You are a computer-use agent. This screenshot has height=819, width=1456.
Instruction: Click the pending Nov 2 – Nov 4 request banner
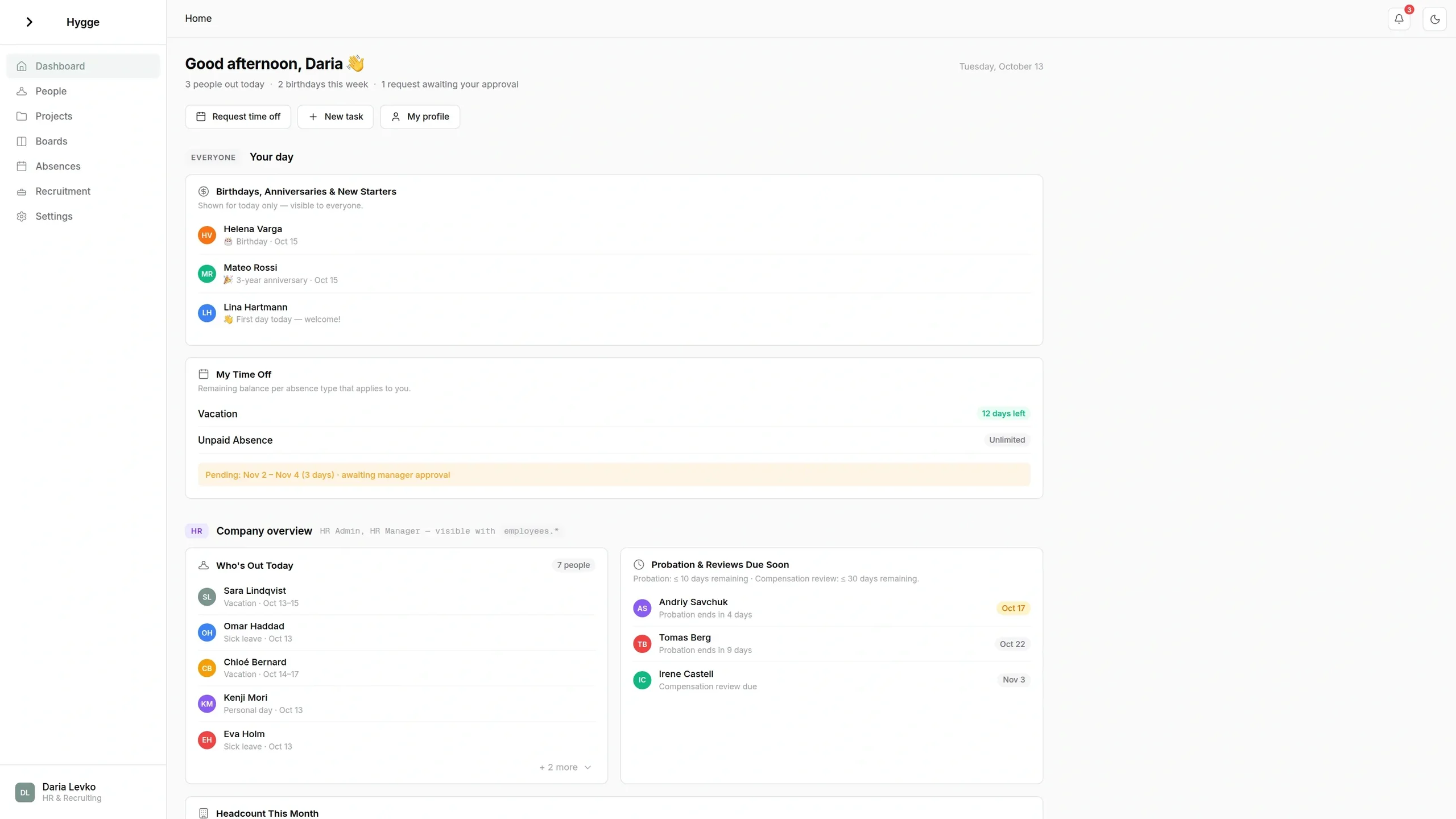pyautogui.click(x=614, y=475)
